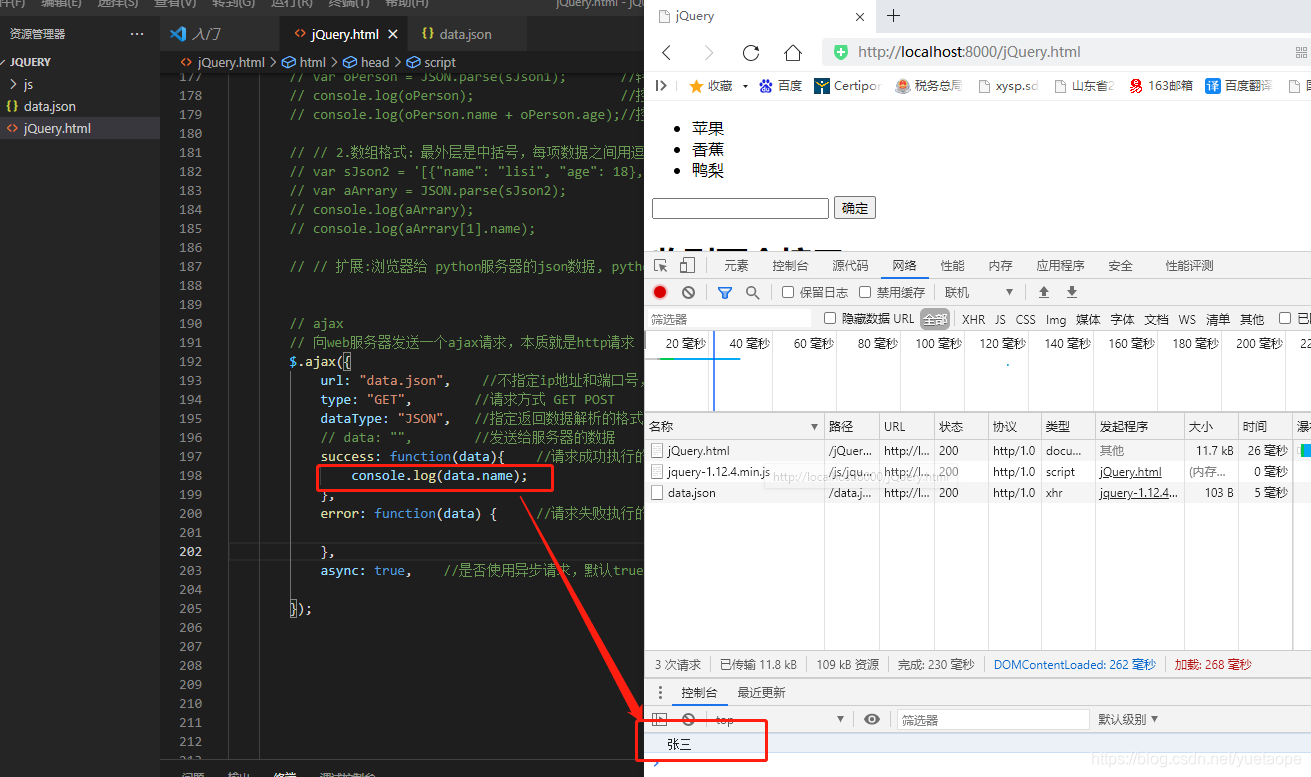Open the console drawer three-dot menu

[660, 692]
